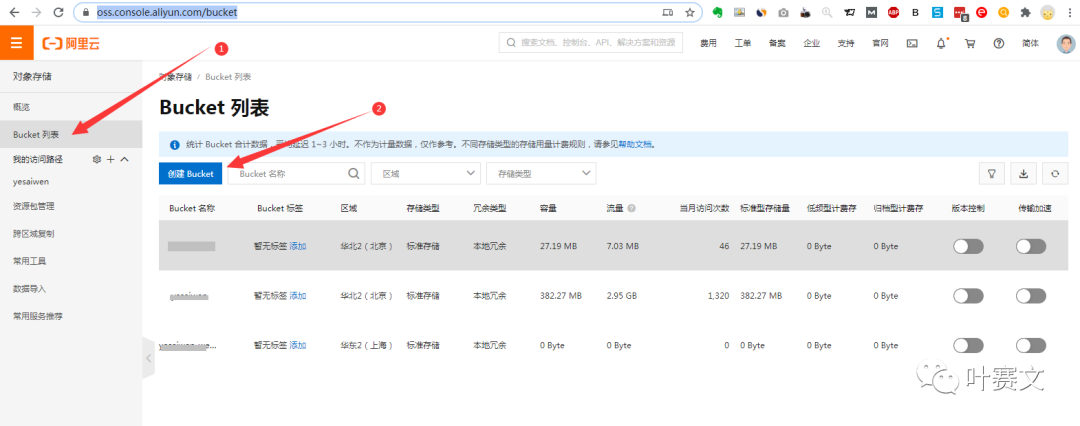The image size is (1080, 426).
Task: Open the 企业 header menu
Action: pyautogui.click(x=811, y=43)
